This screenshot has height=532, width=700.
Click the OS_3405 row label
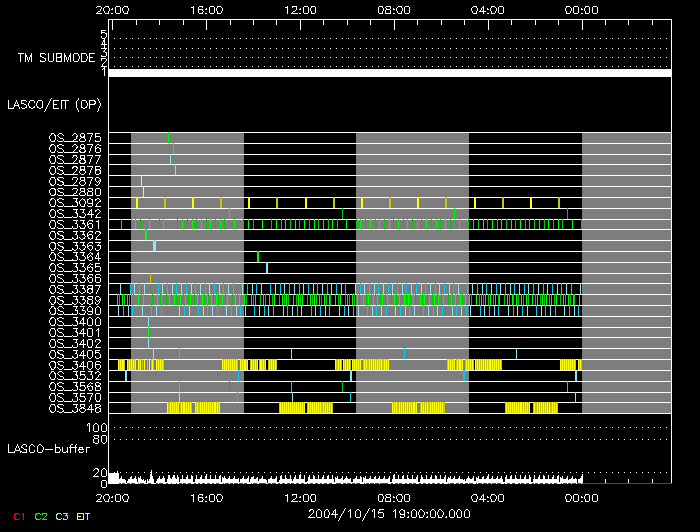pos(75,354)
